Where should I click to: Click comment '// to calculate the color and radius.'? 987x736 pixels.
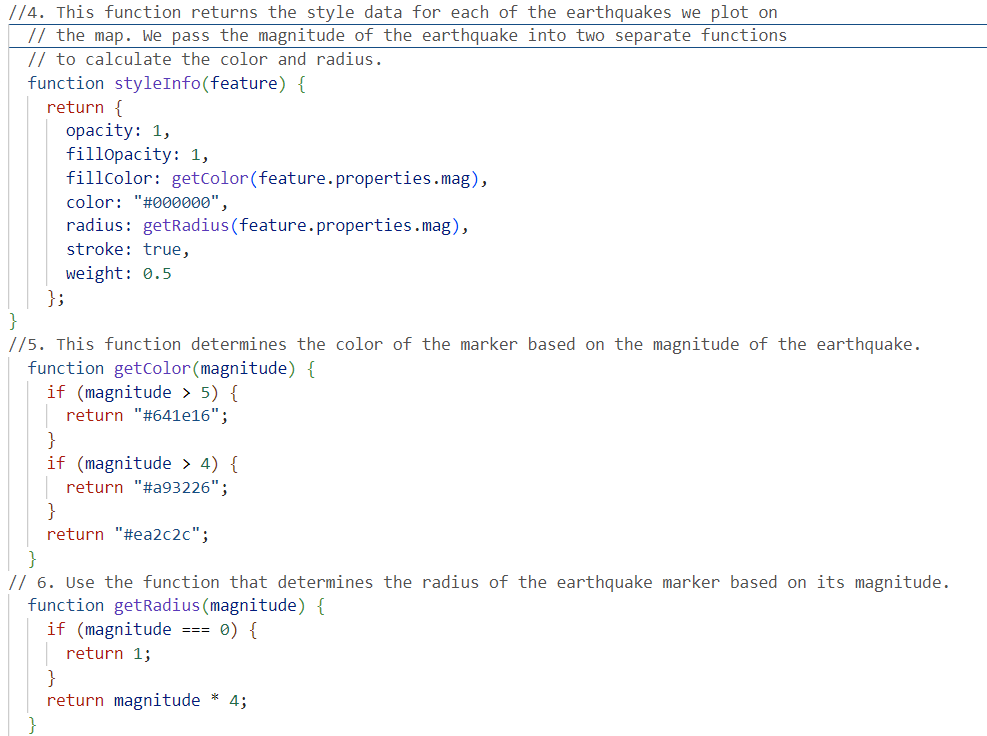click(x=205, y=59)
